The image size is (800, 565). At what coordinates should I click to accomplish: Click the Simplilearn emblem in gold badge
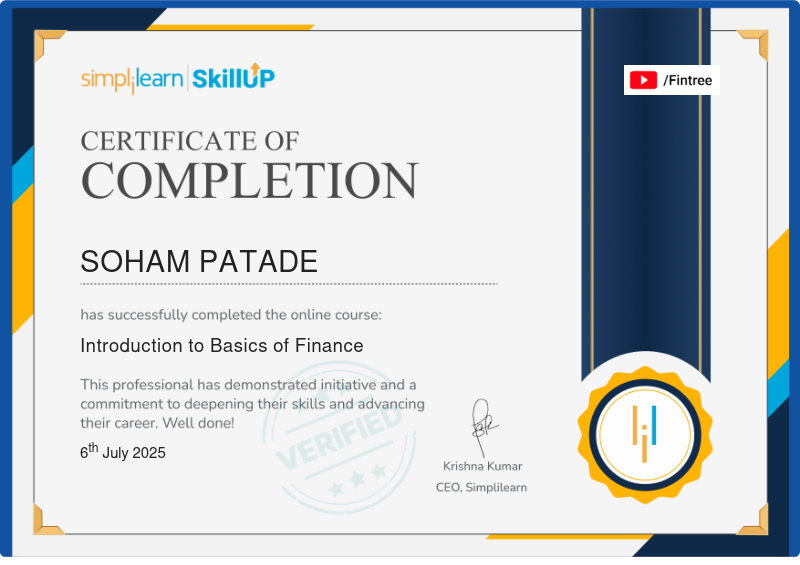pos(644,434)
